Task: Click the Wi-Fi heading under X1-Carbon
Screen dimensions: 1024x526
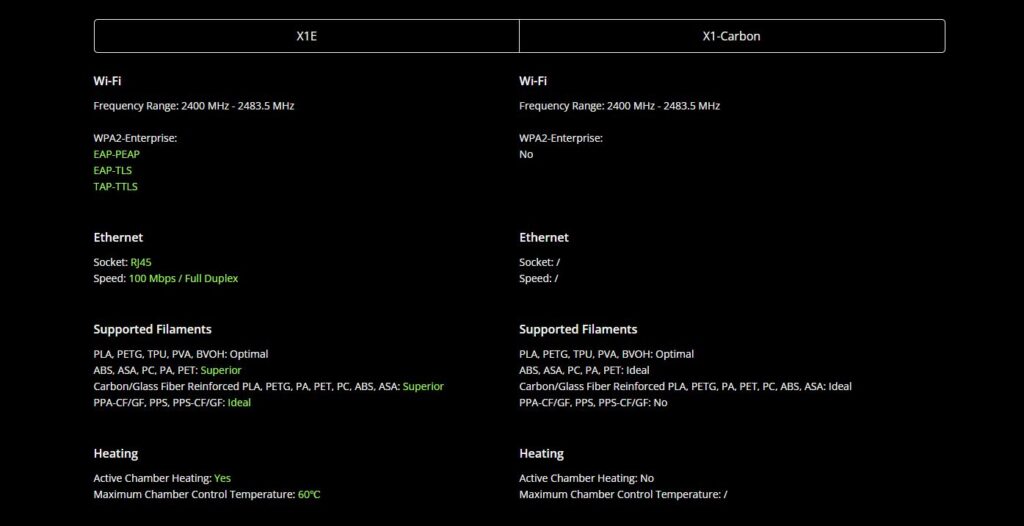Action: click(533, 81)
